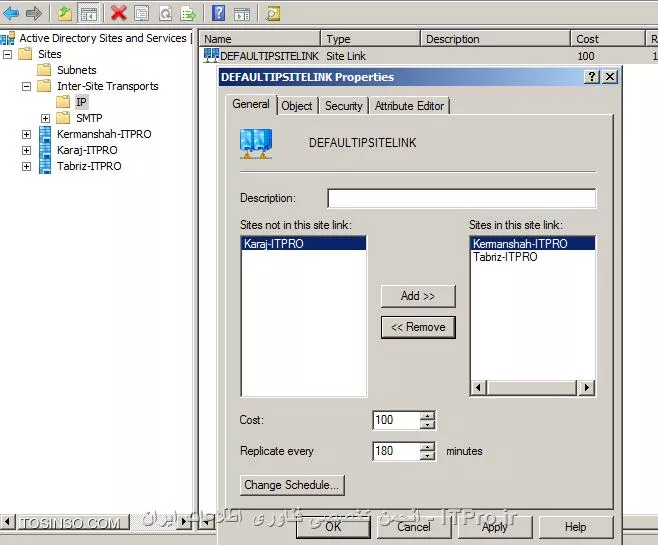Sort by the Name column header
This screenshot has width=658, height=545.
pos(259,39)
